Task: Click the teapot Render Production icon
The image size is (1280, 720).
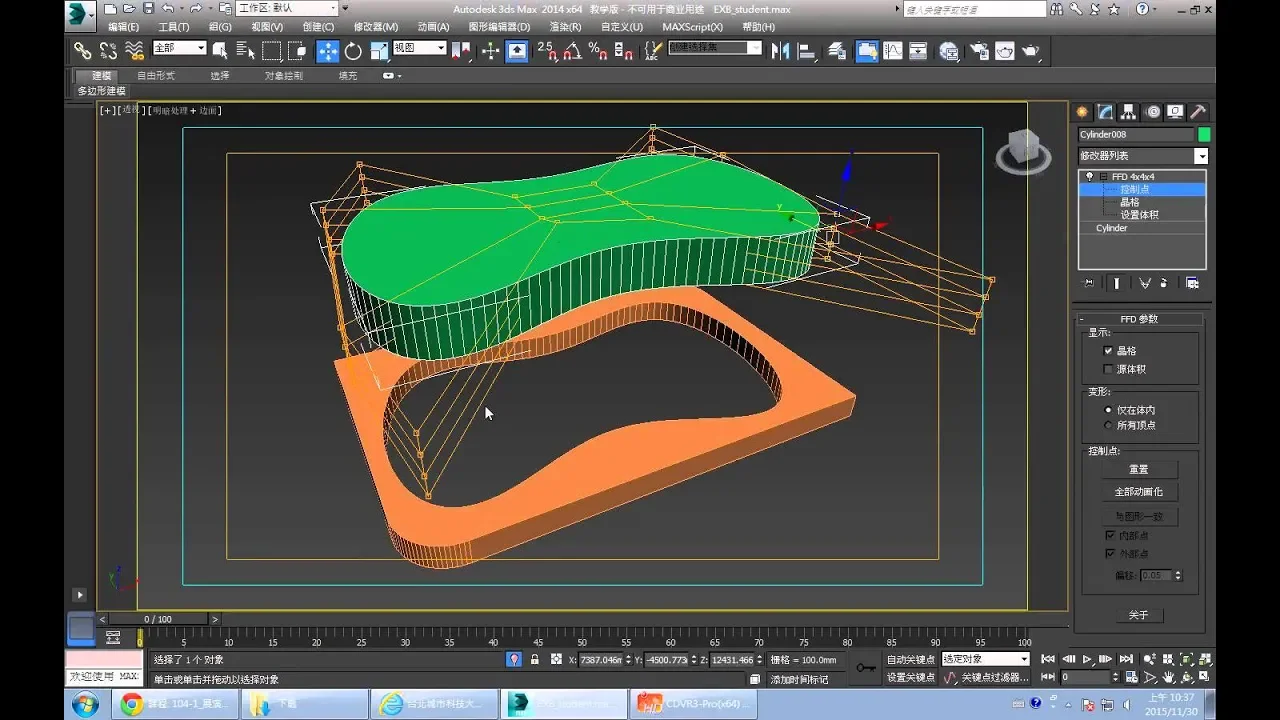Action: (1031, 51)
